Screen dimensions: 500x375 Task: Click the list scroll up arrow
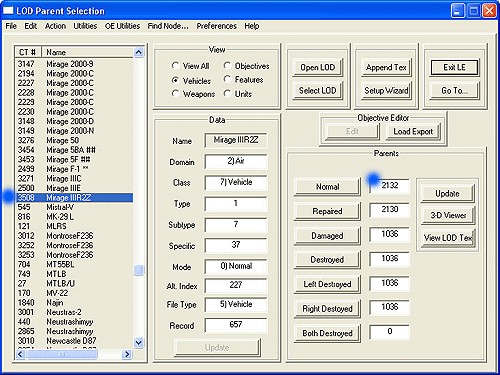[139, 52]
